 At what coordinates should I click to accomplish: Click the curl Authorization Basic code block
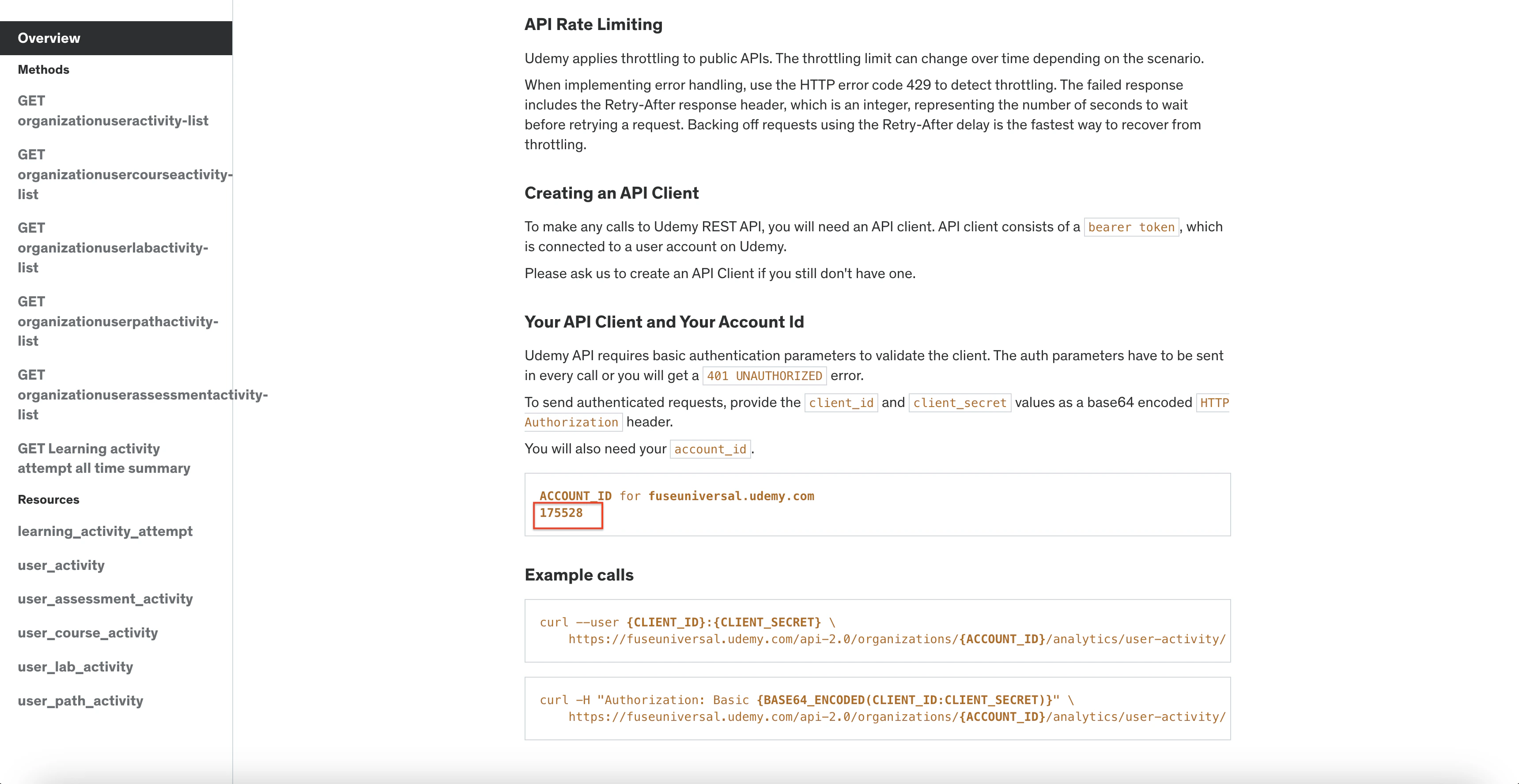click(x=877, y=709)
